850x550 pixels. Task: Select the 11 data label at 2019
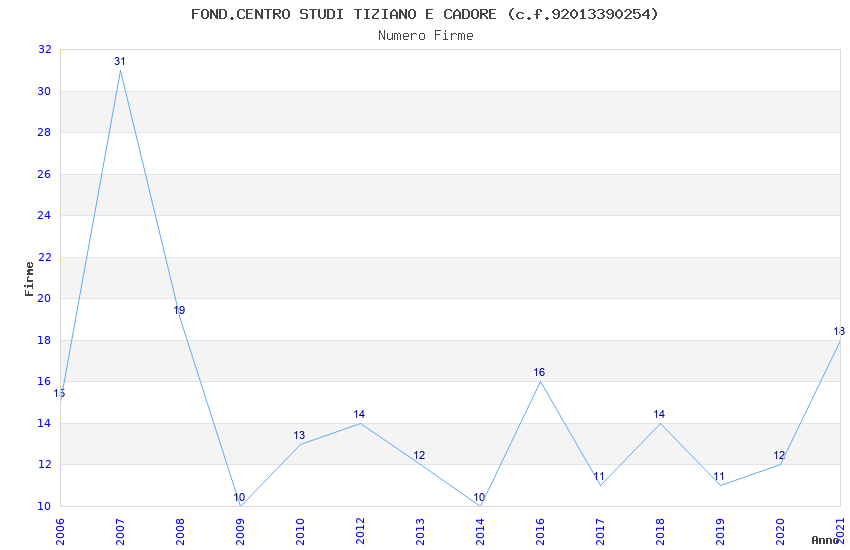coord(719,476)
